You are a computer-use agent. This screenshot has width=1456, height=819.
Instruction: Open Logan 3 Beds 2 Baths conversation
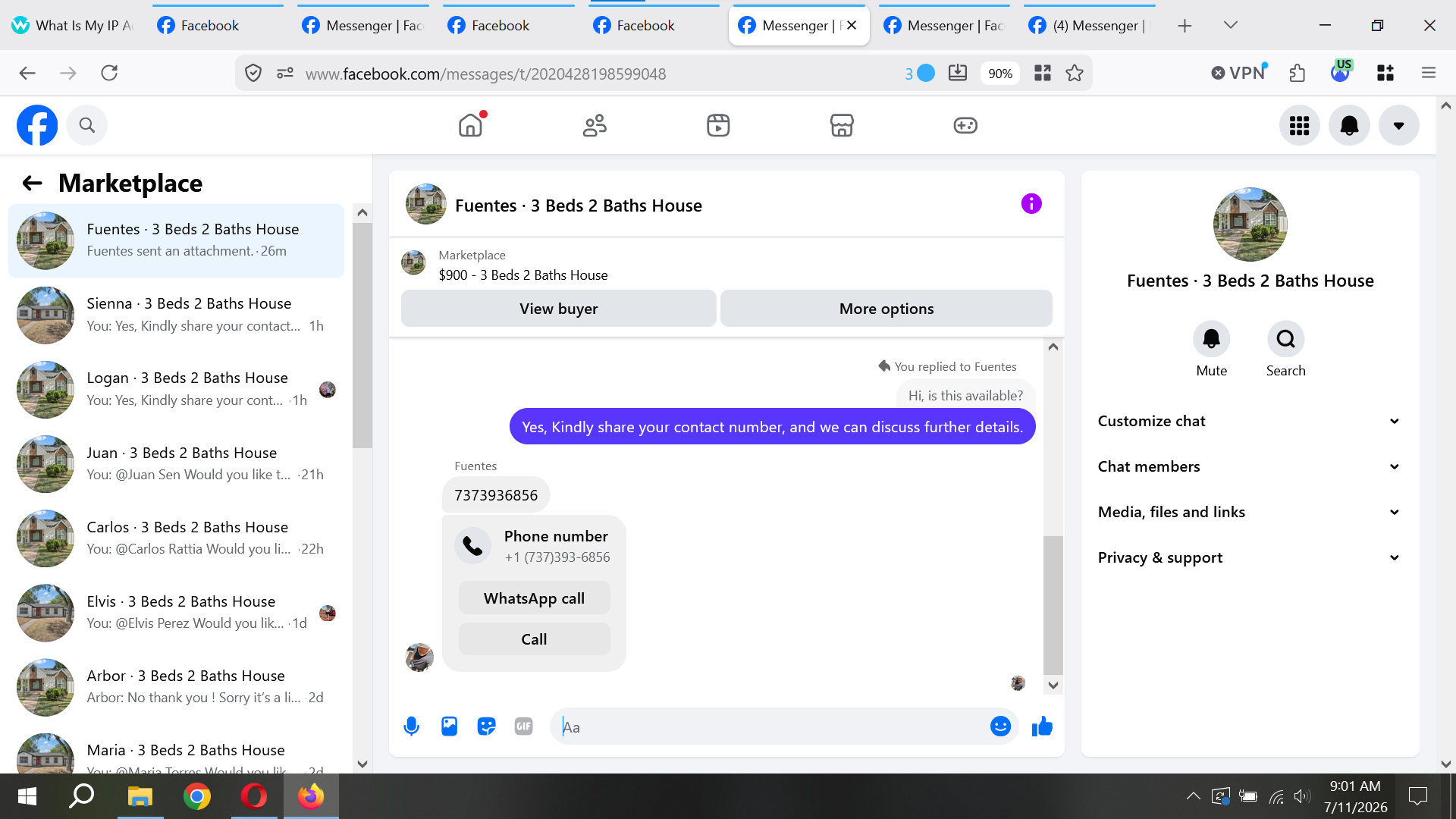tap(176, 389)
